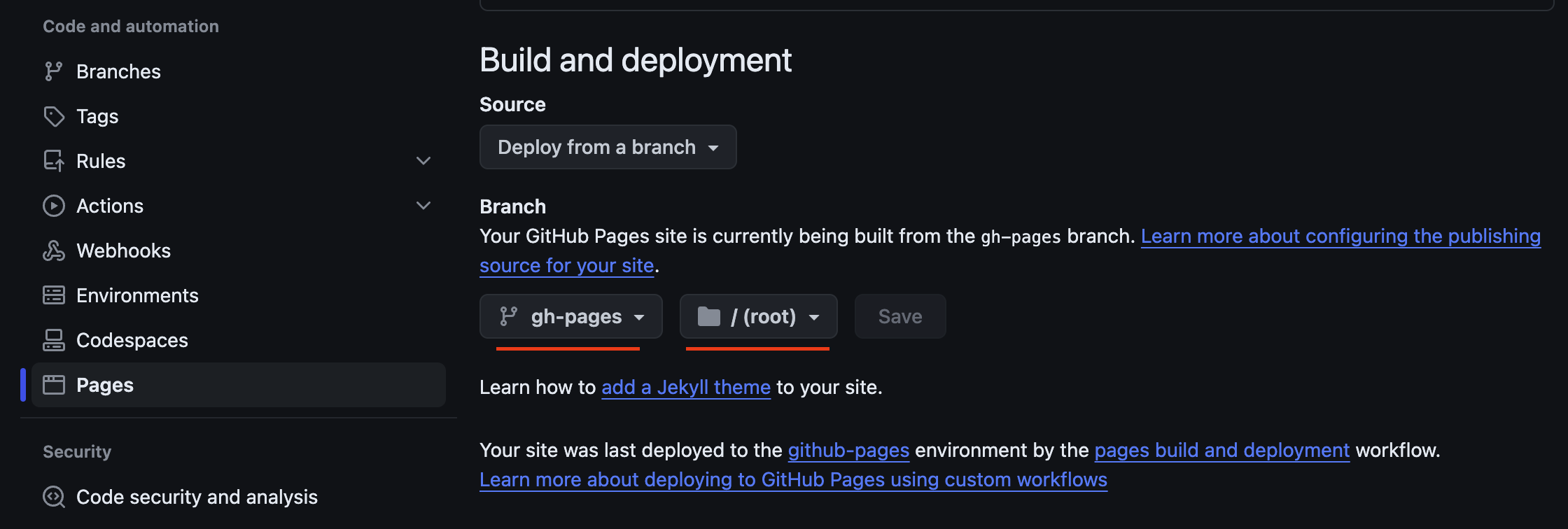Screen dimensions: 1568x529
Task: Open the gh-pages branch selector
Action: [x=571, y=316]
